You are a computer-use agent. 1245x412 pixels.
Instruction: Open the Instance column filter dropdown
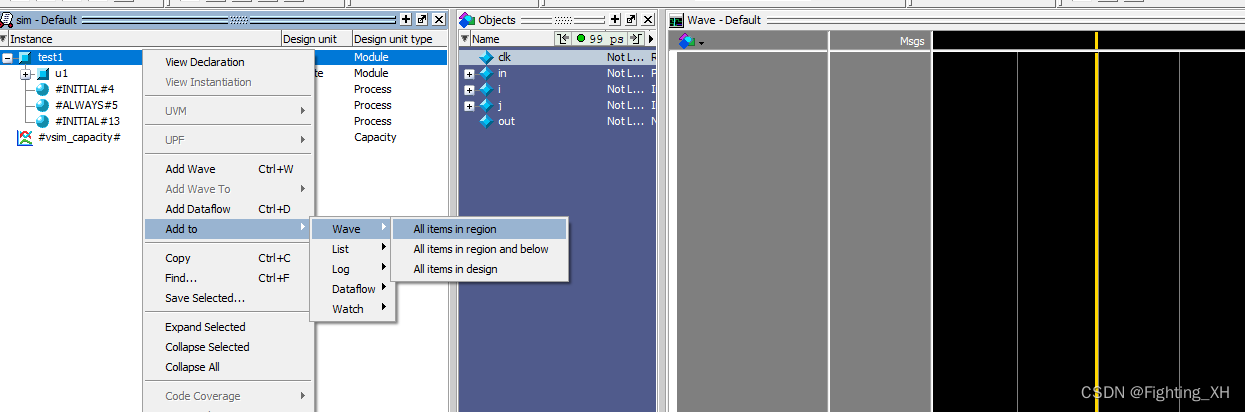(4, 39)
